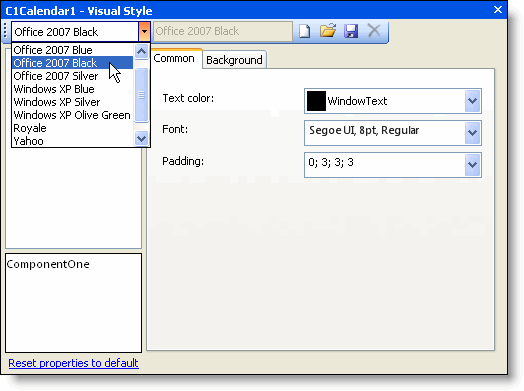Click the Font label

coord(175,129)
